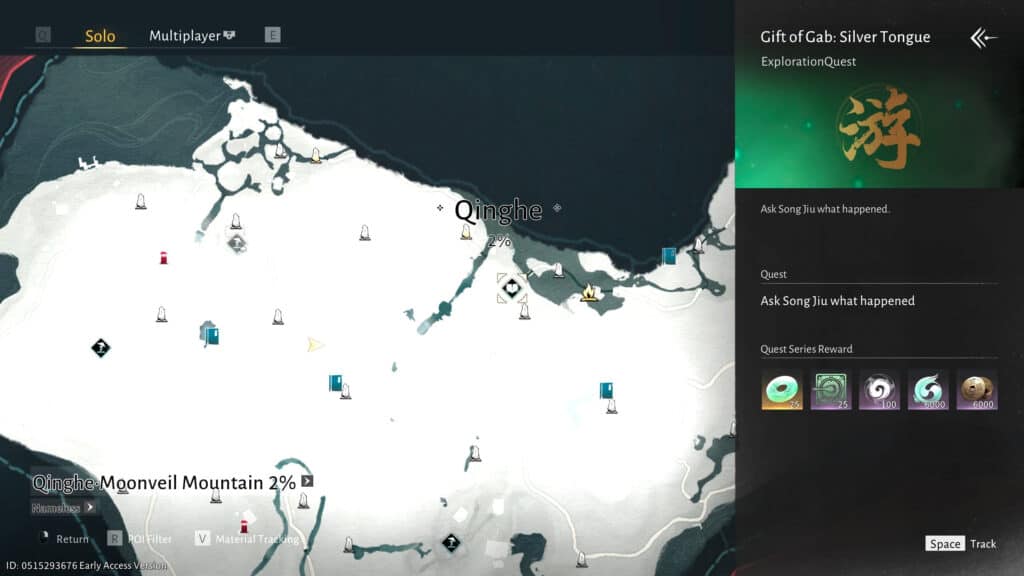Toggle Material Tracking
Viewport: 1024px width, 576px height.
[245, 539]
